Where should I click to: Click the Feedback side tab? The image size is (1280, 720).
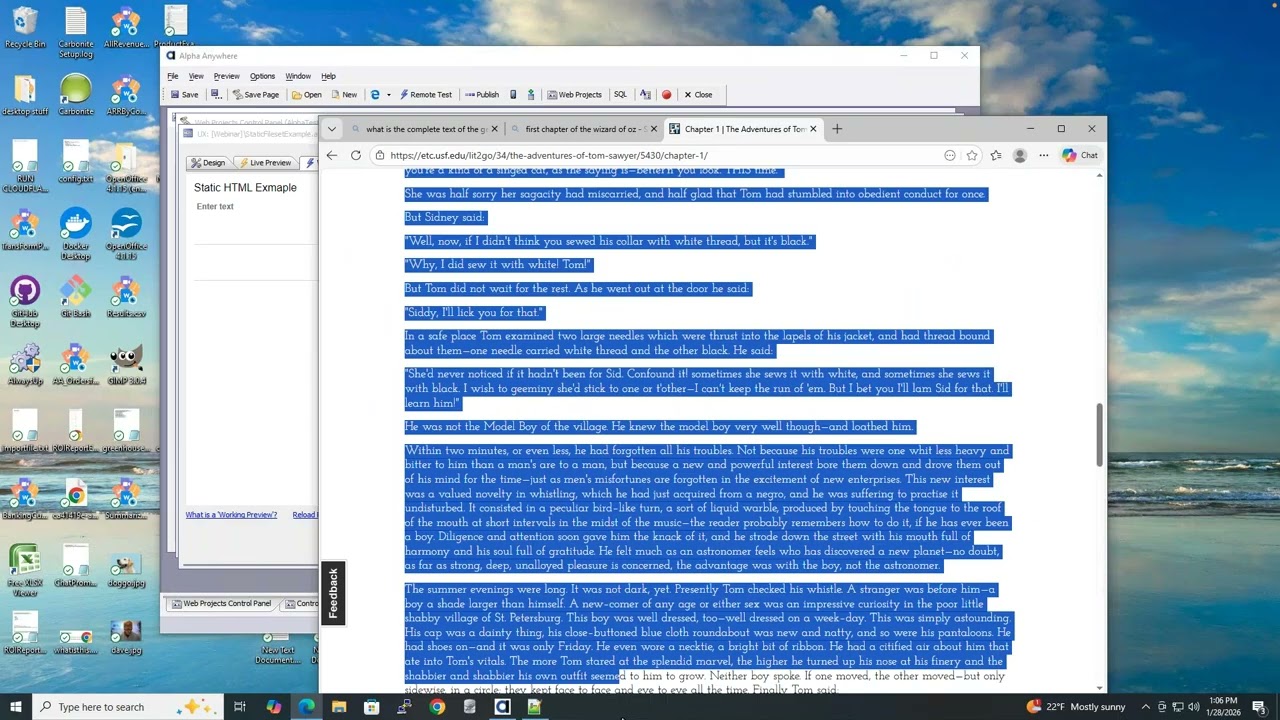point(334,592)
